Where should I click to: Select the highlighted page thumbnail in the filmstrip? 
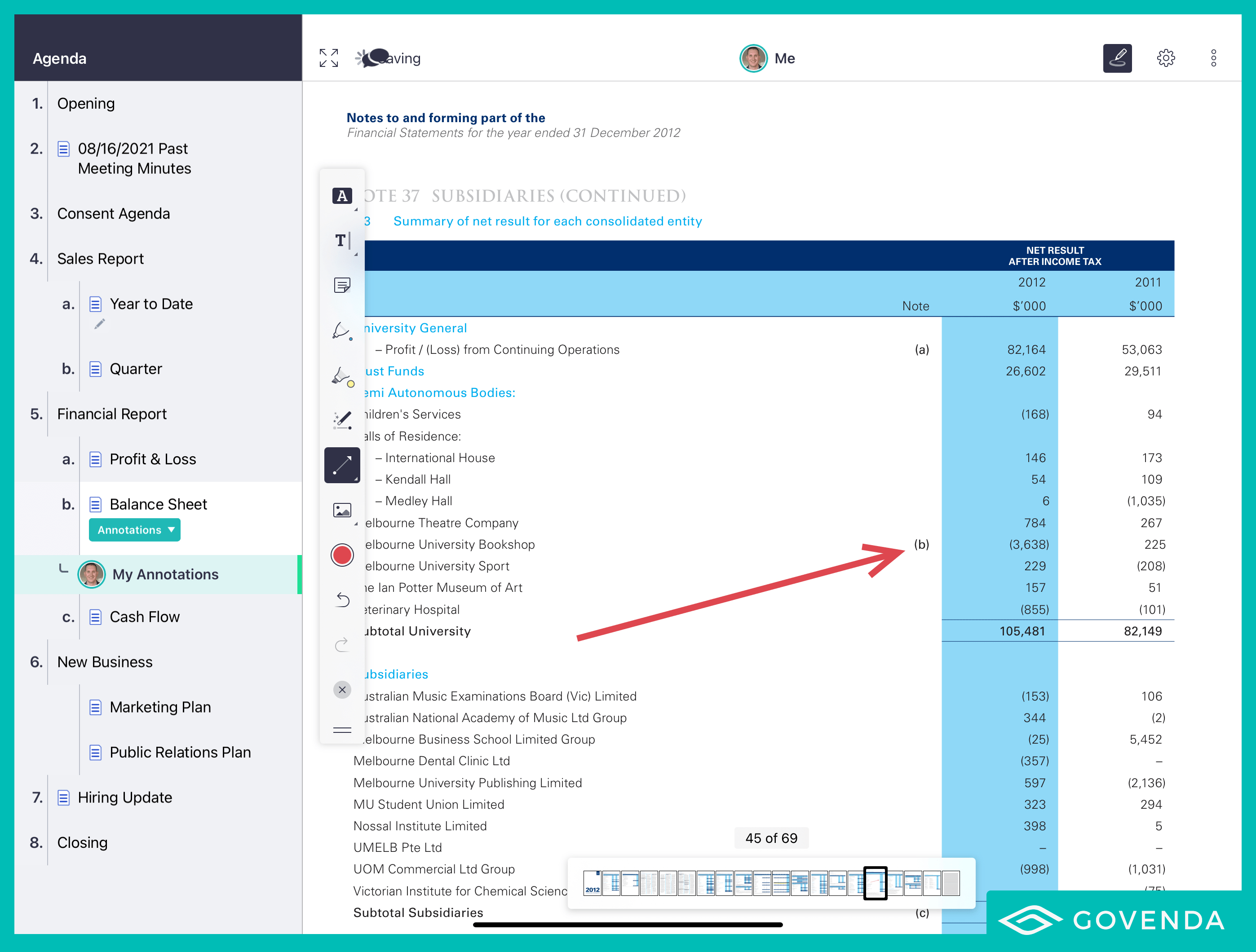(875, 883)
